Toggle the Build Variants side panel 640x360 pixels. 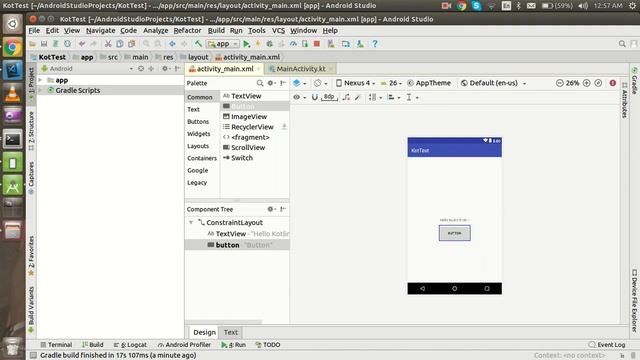click(x=31, y=309)
